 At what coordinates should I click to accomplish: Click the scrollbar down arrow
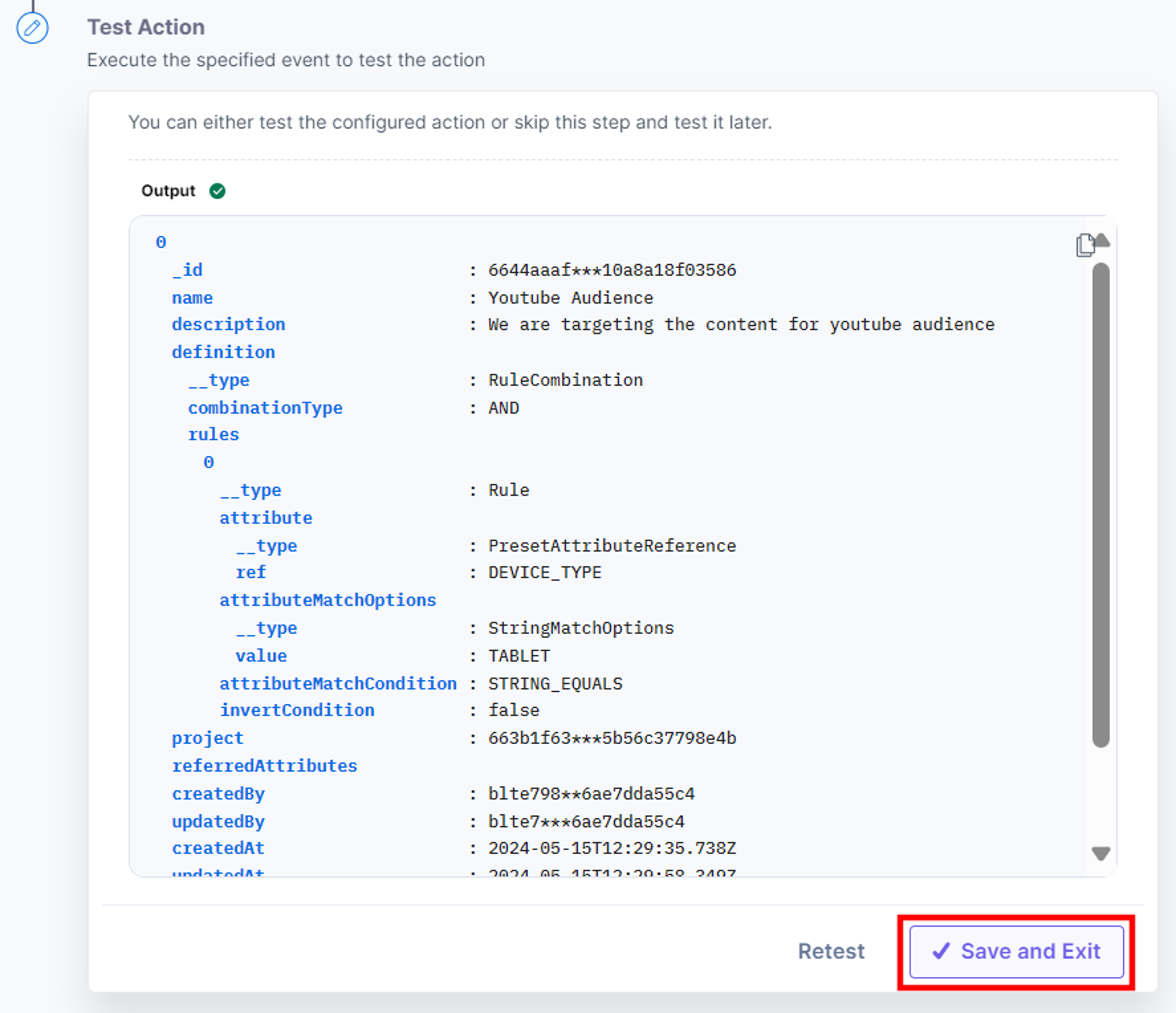[1101, 853]
